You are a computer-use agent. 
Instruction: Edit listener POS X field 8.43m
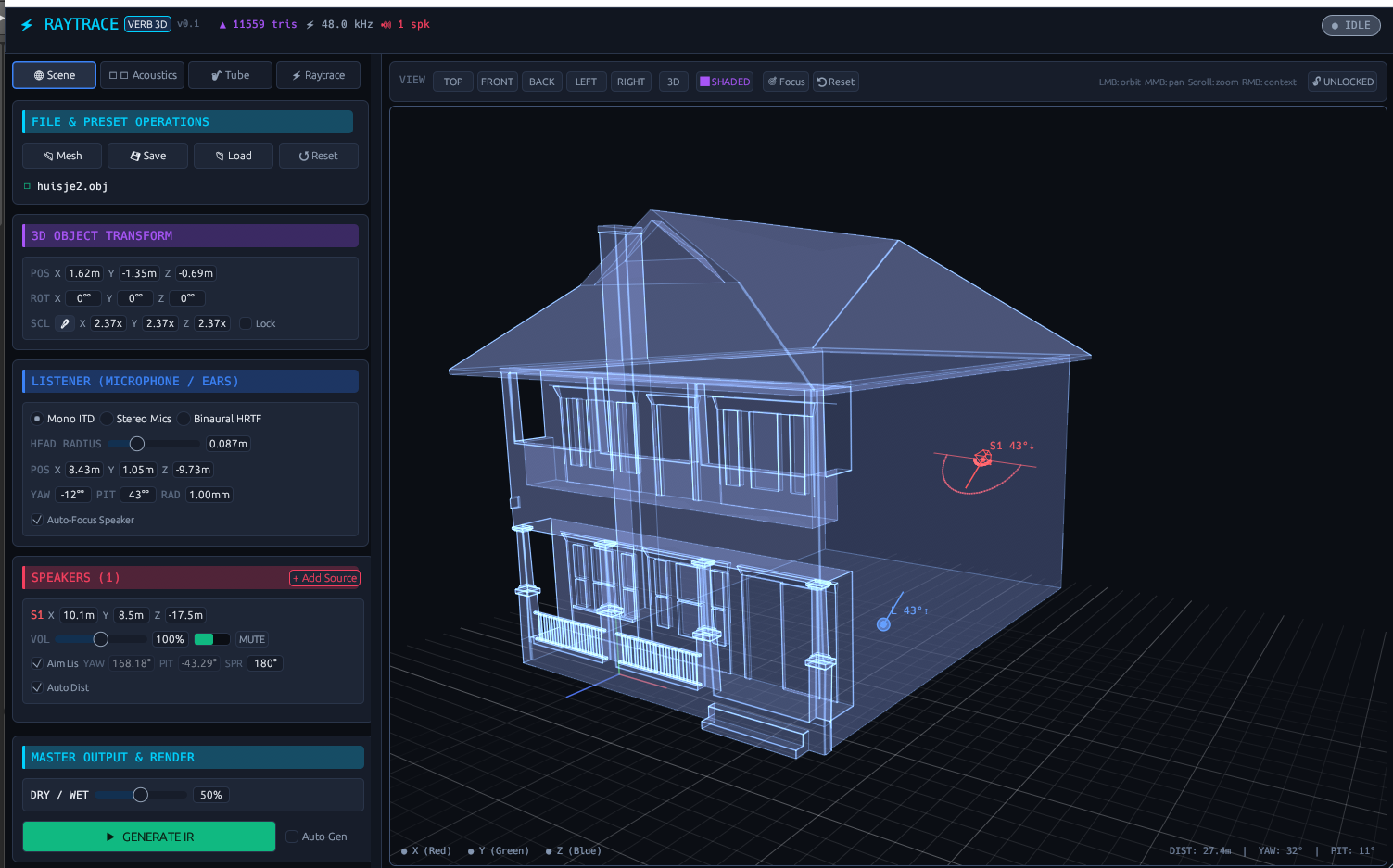84,470
